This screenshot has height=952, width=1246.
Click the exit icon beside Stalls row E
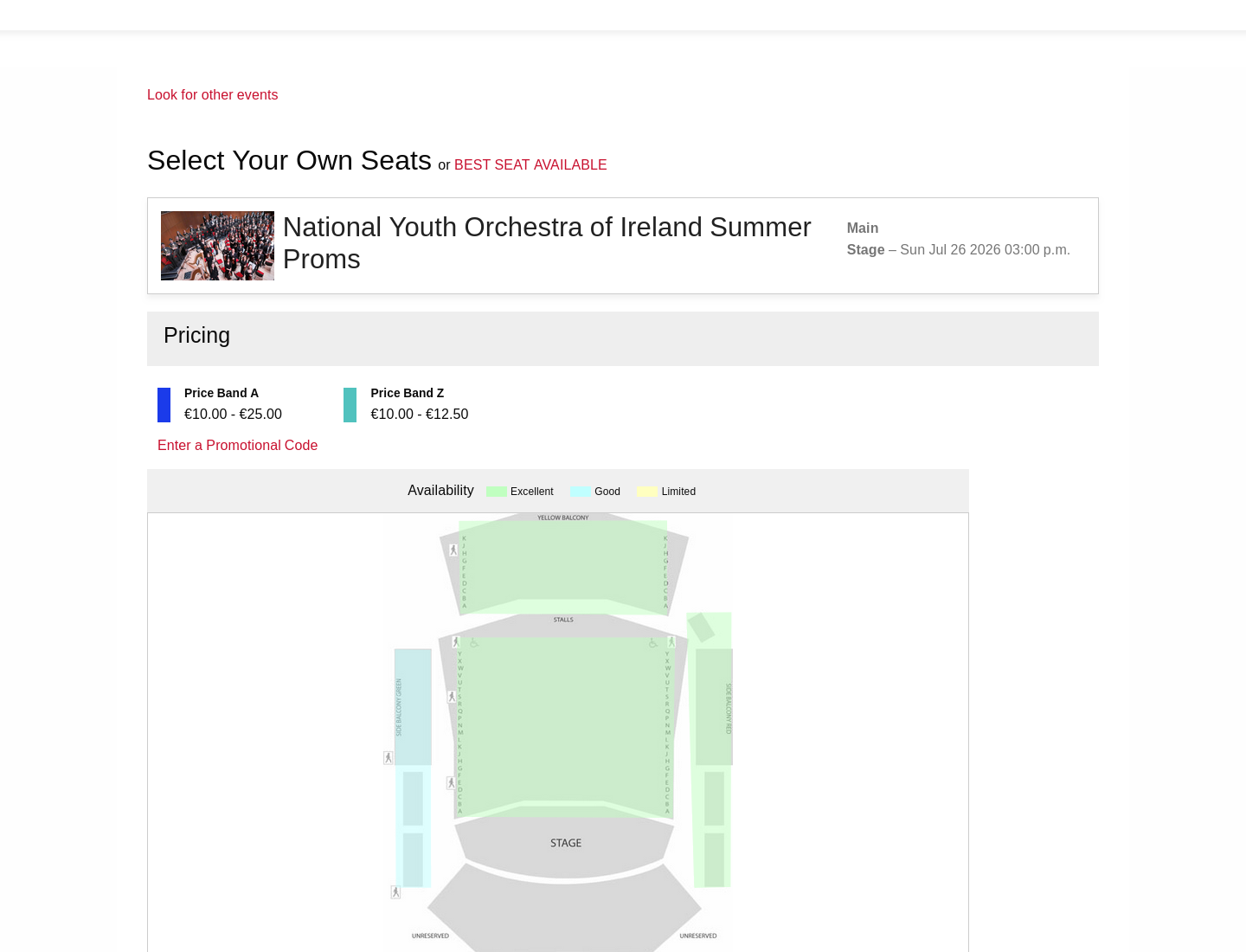point(451,783)
